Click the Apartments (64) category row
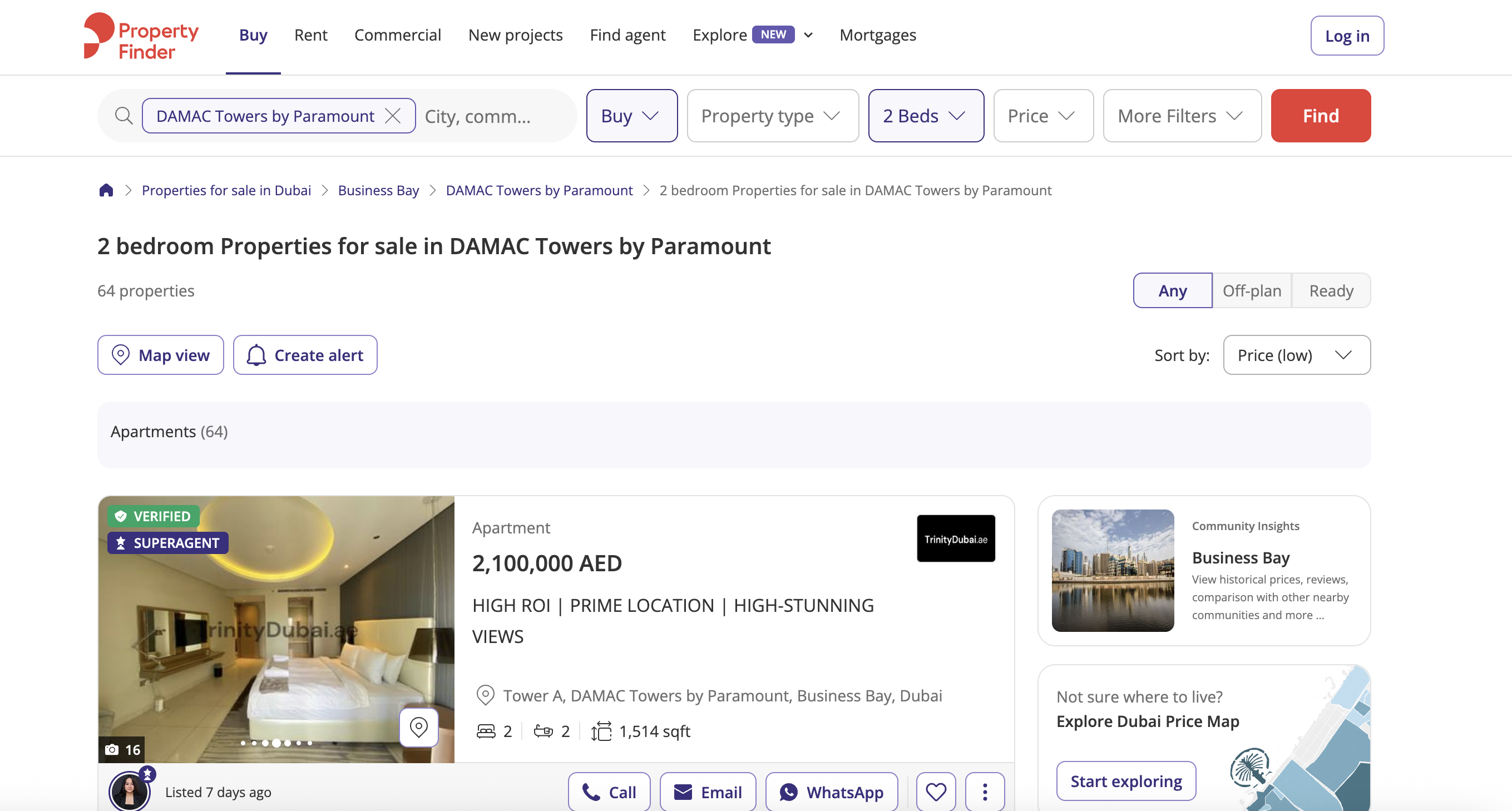Image resolution: width=1512 pixels, height=811 pixels. (734, 434)
